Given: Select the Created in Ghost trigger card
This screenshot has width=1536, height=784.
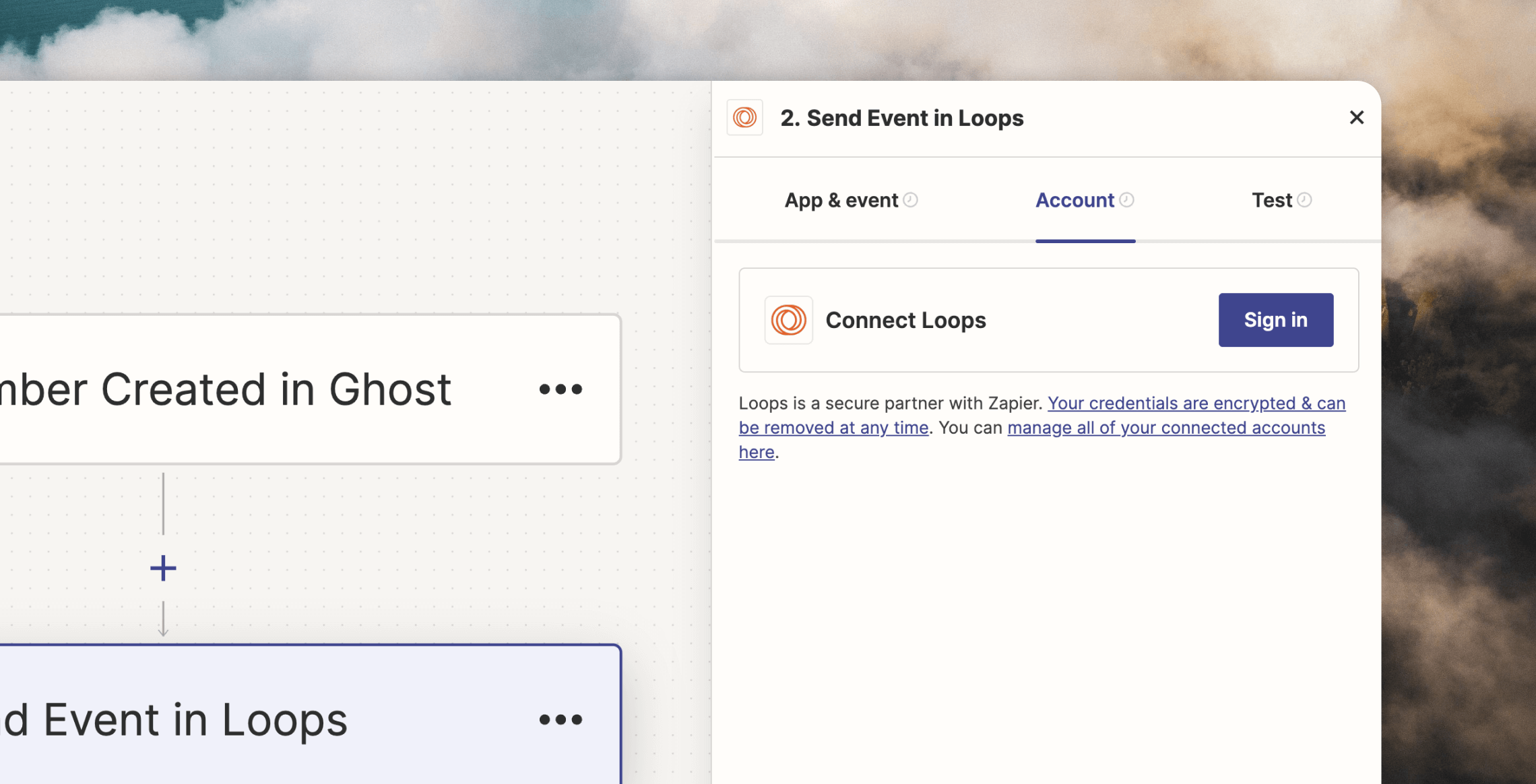Looking at the screenshot, I should pos(310,389).
